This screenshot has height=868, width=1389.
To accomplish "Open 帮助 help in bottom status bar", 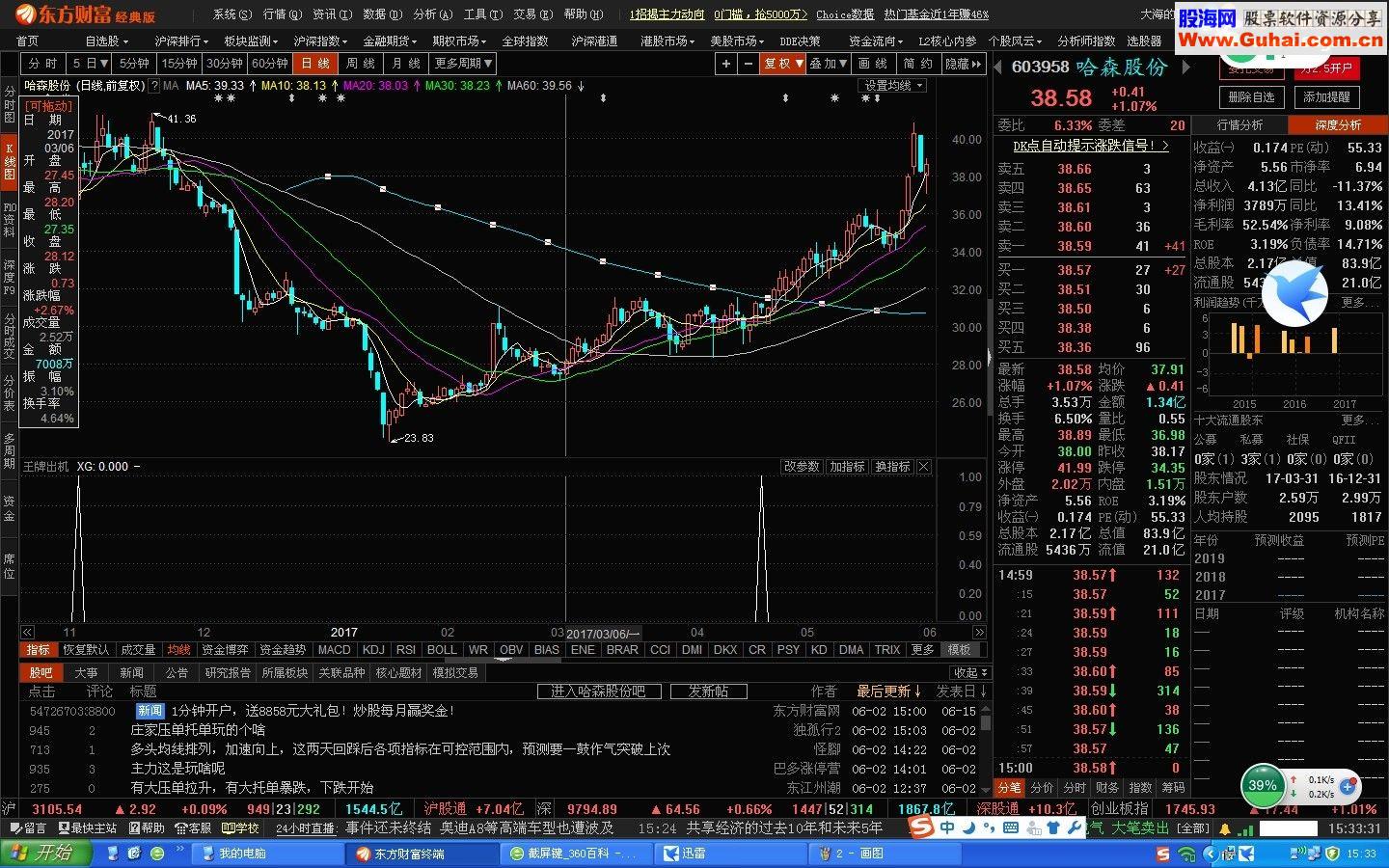I will point(147,828).
